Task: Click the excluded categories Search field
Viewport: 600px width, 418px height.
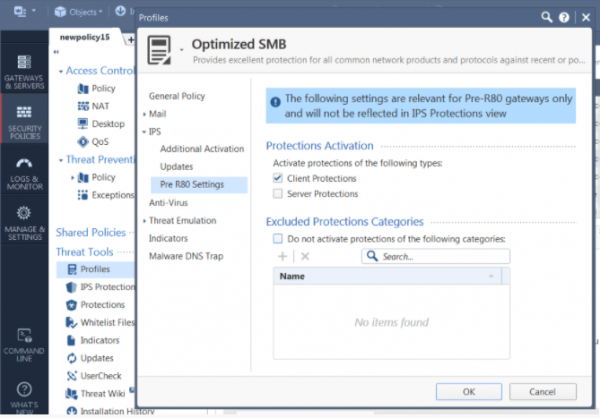Action: pos(440,257)
